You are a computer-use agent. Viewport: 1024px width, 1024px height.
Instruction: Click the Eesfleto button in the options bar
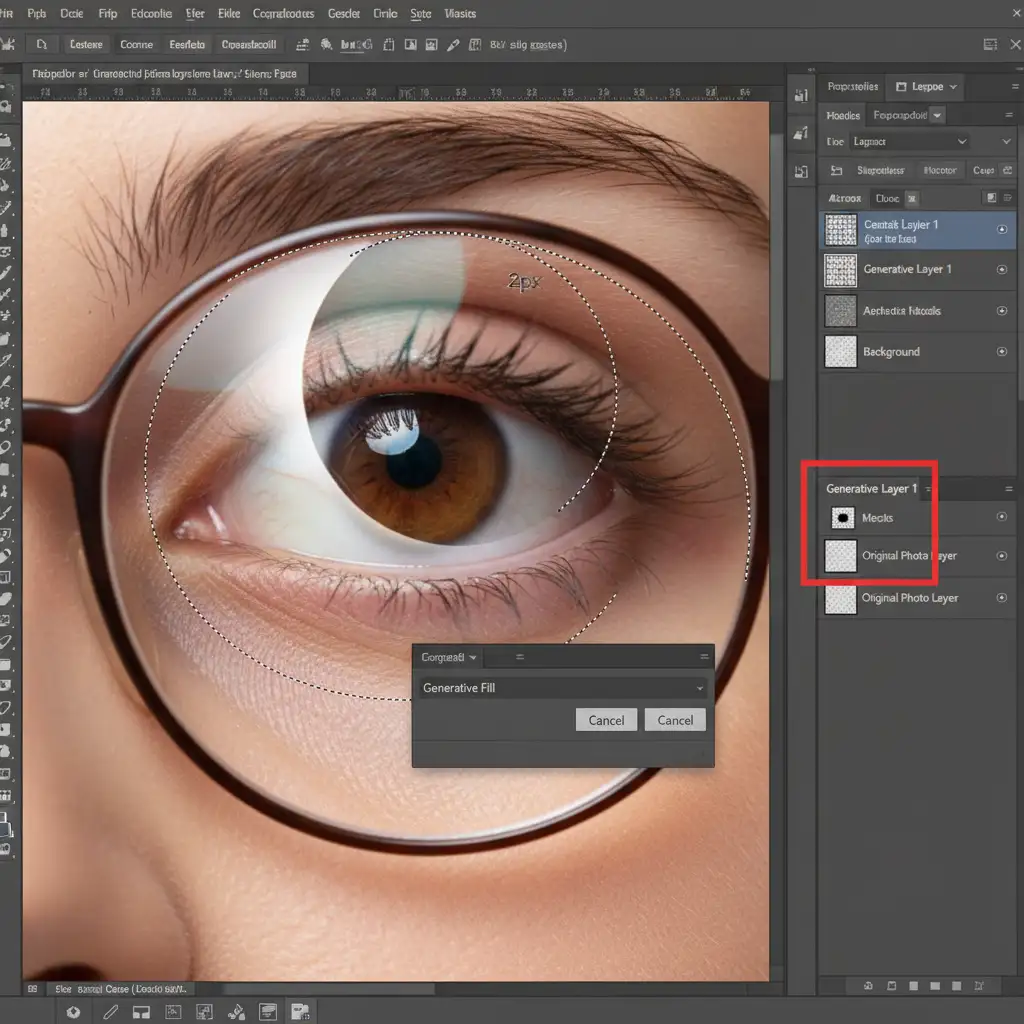pos(187,45)
